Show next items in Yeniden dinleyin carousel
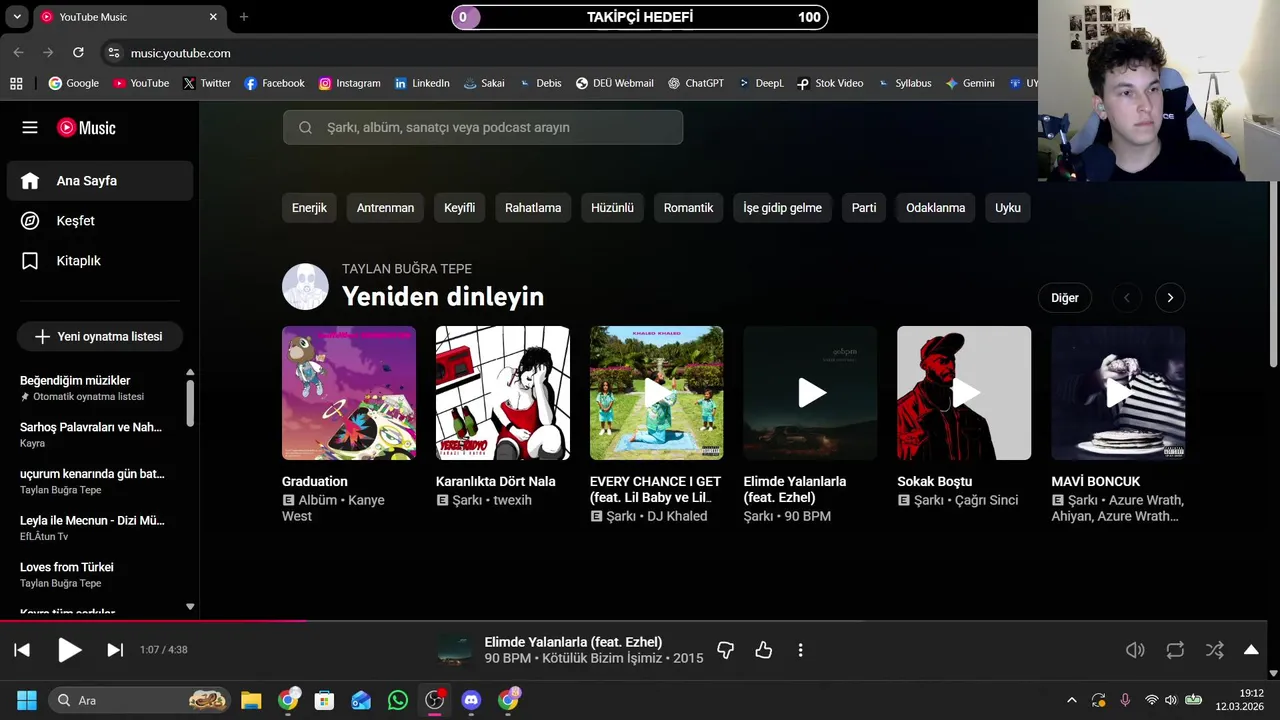This screenshot has height=720, width=1280. 1170,298
